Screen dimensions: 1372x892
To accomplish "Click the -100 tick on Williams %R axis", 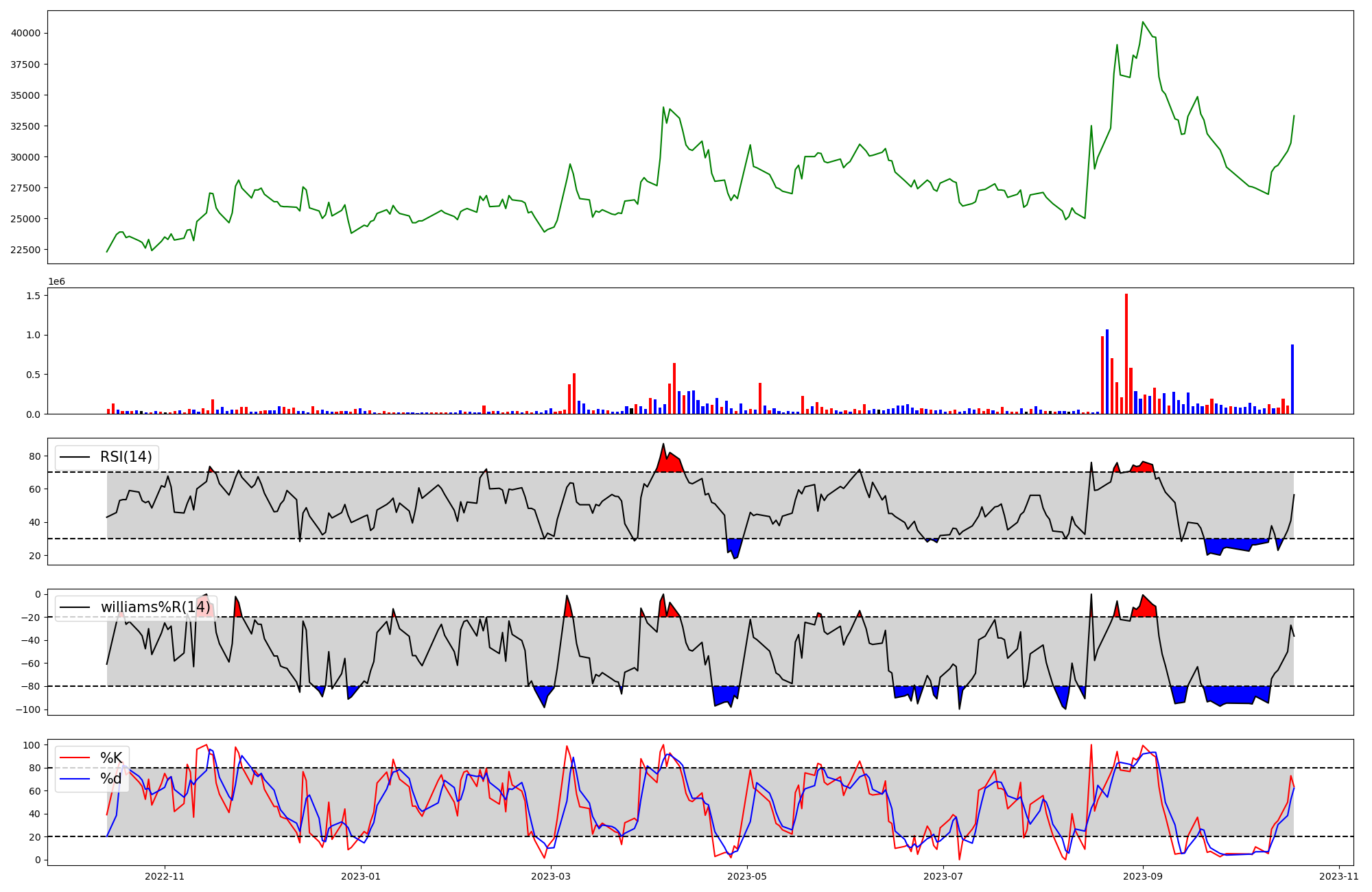I will (29, 709).
